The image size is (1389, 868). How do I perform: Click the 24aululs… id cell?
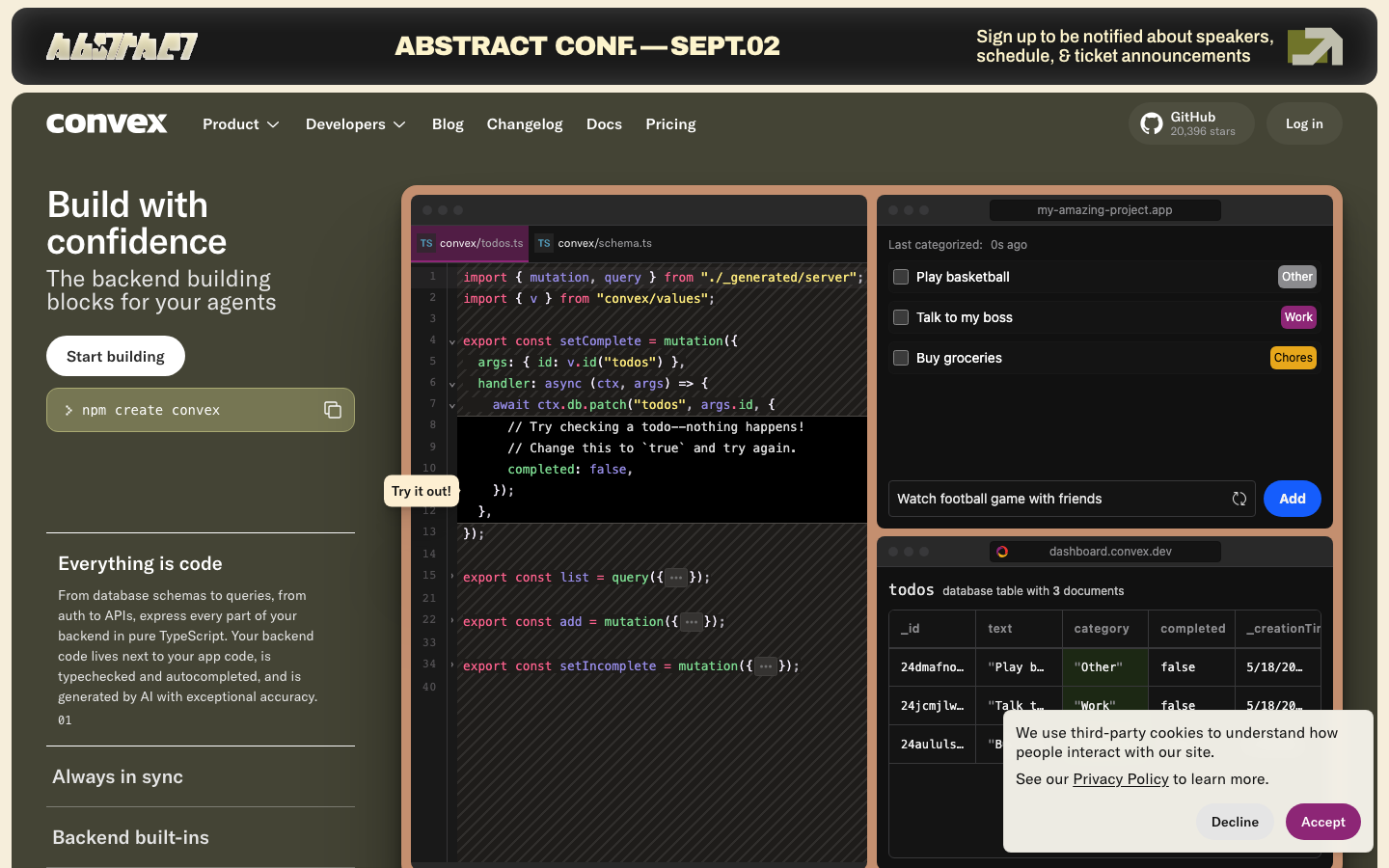[932, 745]
